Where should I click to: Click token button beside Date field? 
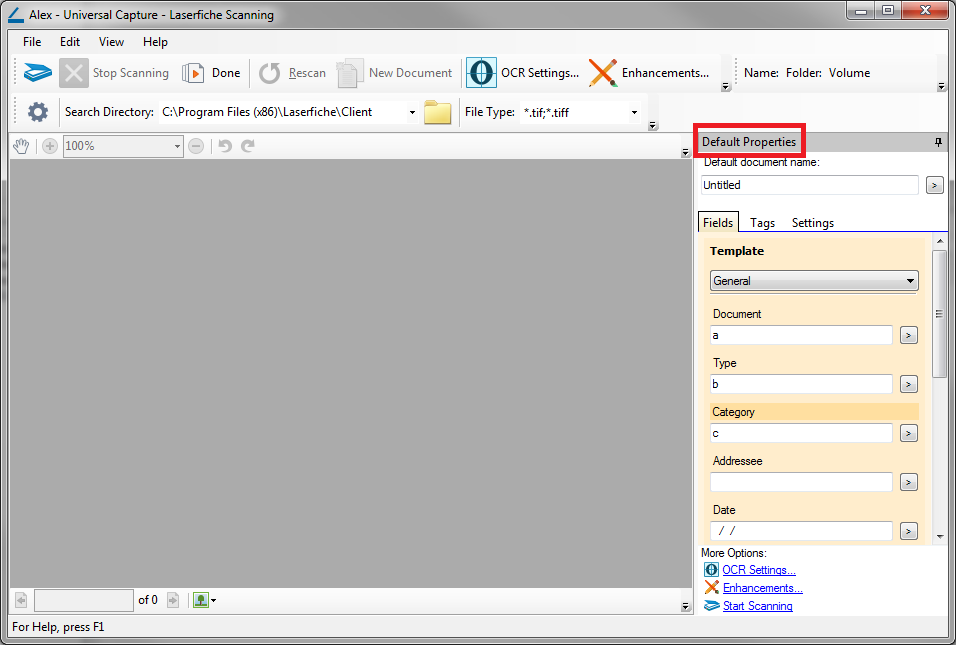[x=908, y=531]
